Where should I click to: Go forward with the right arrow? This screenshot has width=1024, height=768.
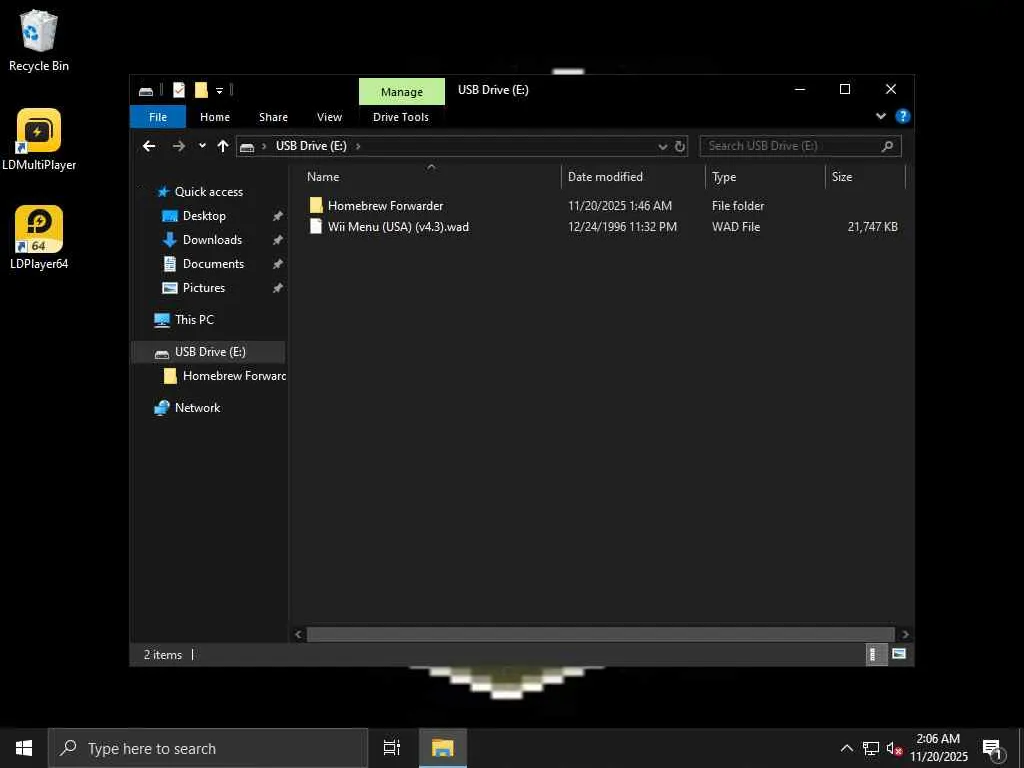[178, 146]
